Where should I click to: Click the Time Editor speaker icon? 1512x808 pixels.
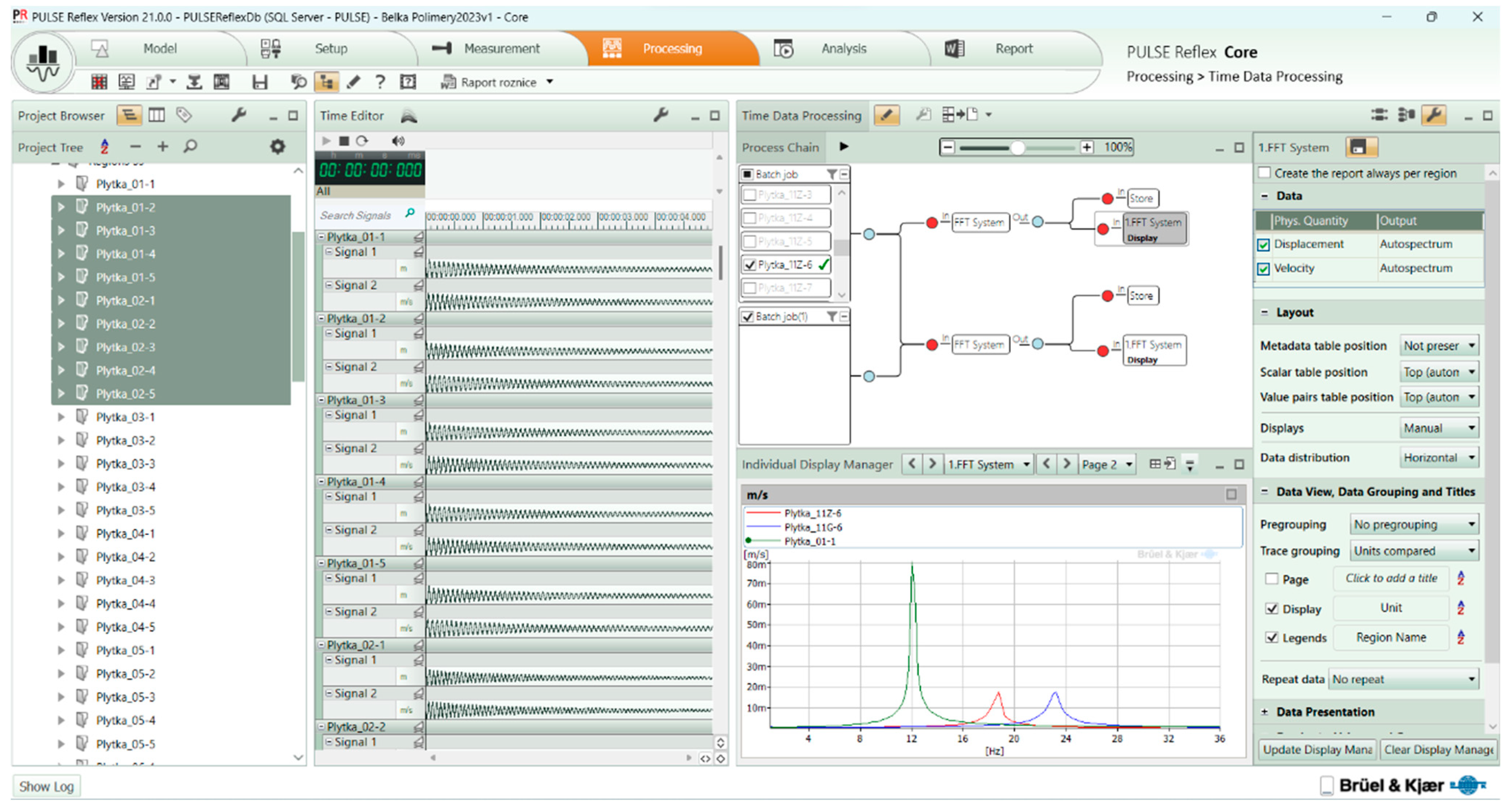click(398, 141)
